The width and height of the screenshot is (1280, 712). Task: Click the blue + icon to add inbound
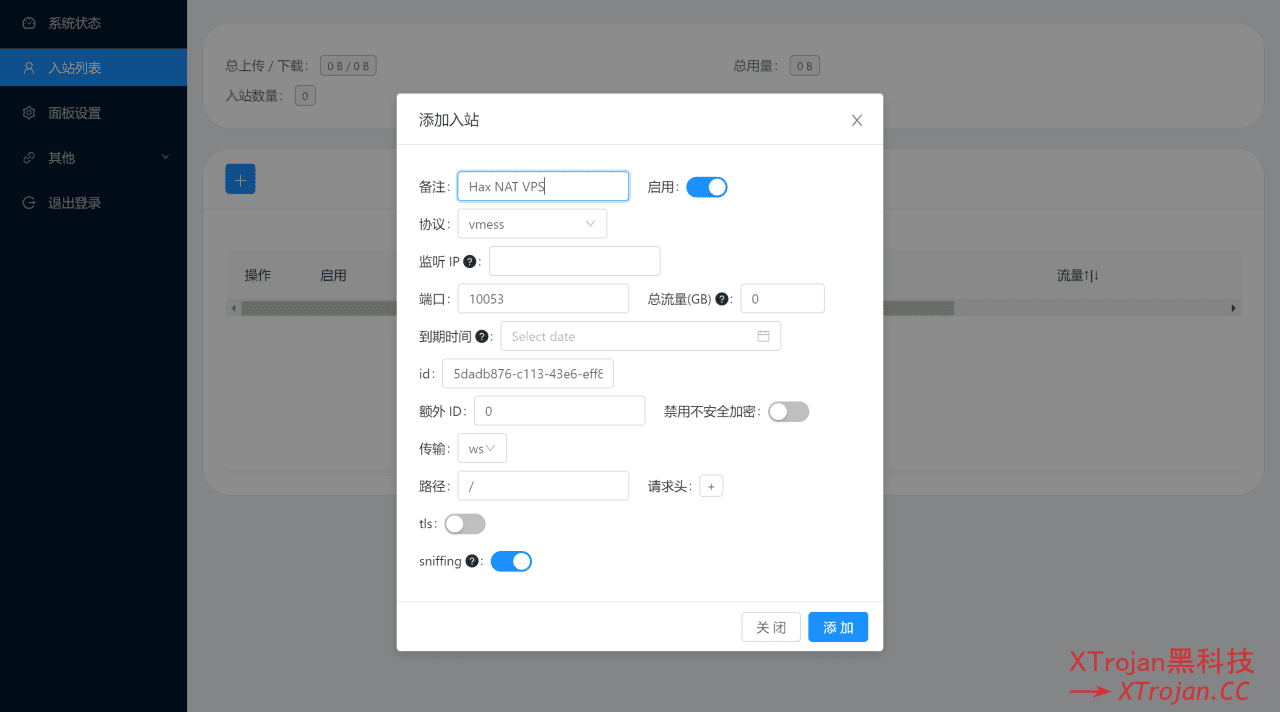coord(240,178)
